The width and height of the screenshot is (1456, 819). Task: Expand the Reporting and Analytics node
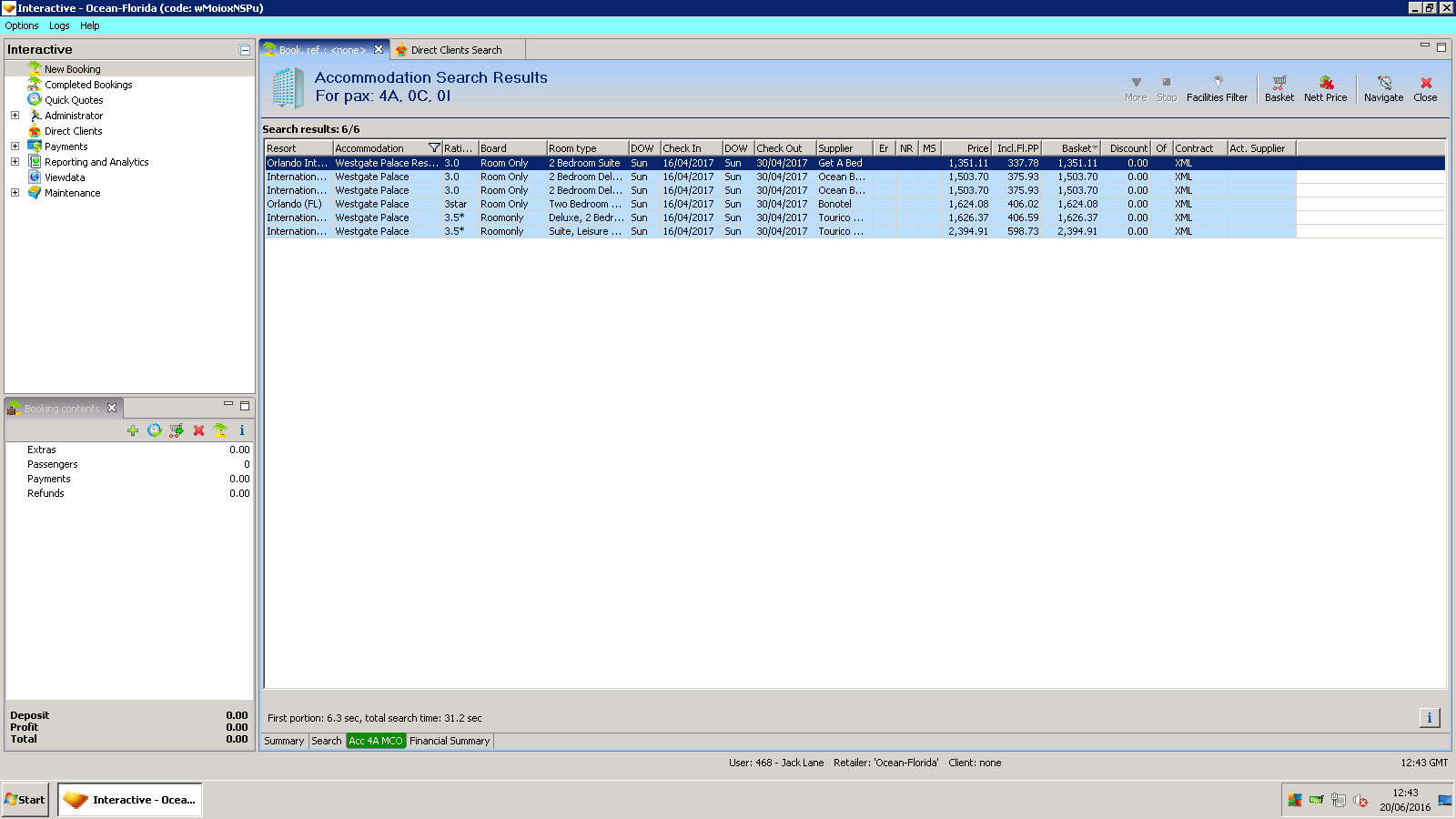click(15, 162)
